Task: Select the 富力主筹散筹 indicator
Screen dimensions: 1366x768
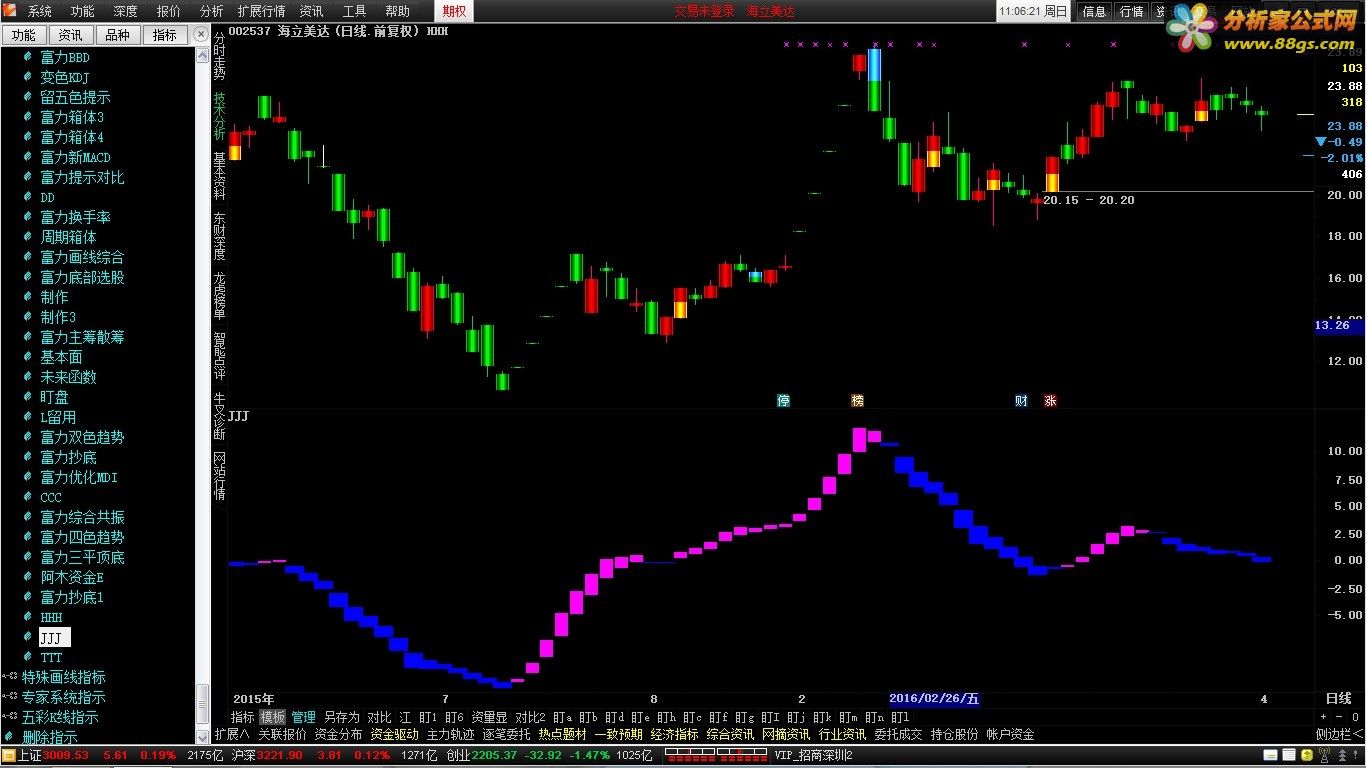Action: 82,337
